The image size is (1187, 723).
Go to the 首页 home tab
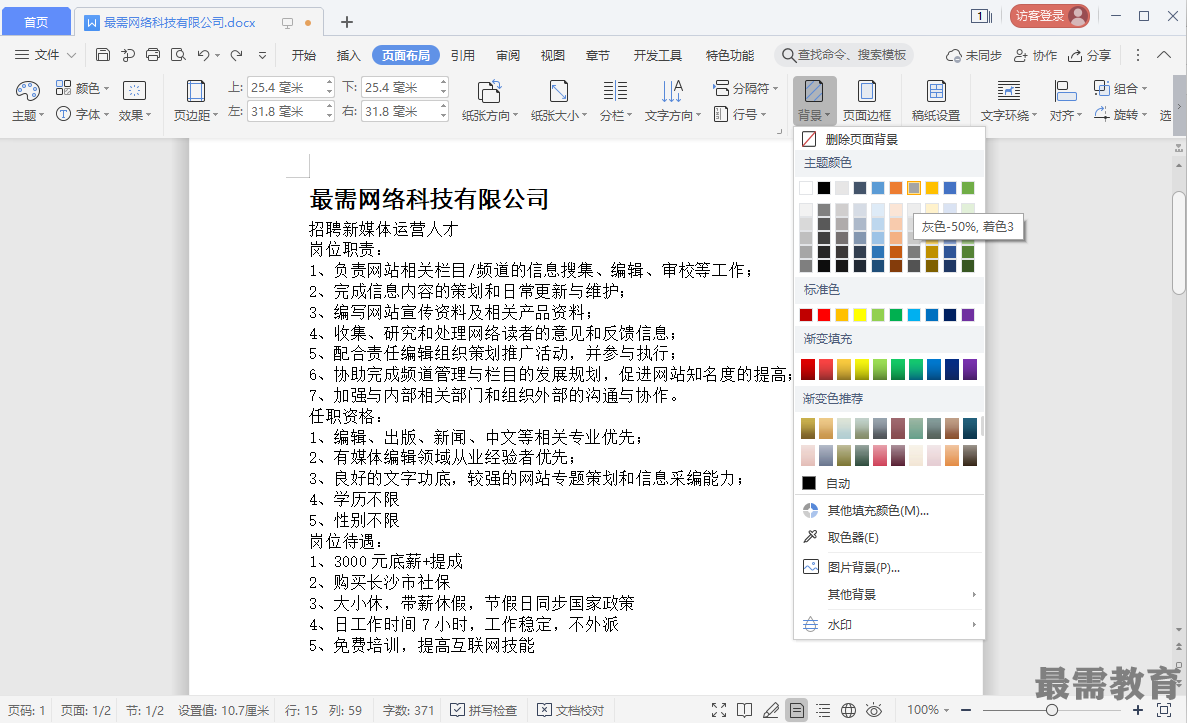[36, 22]
